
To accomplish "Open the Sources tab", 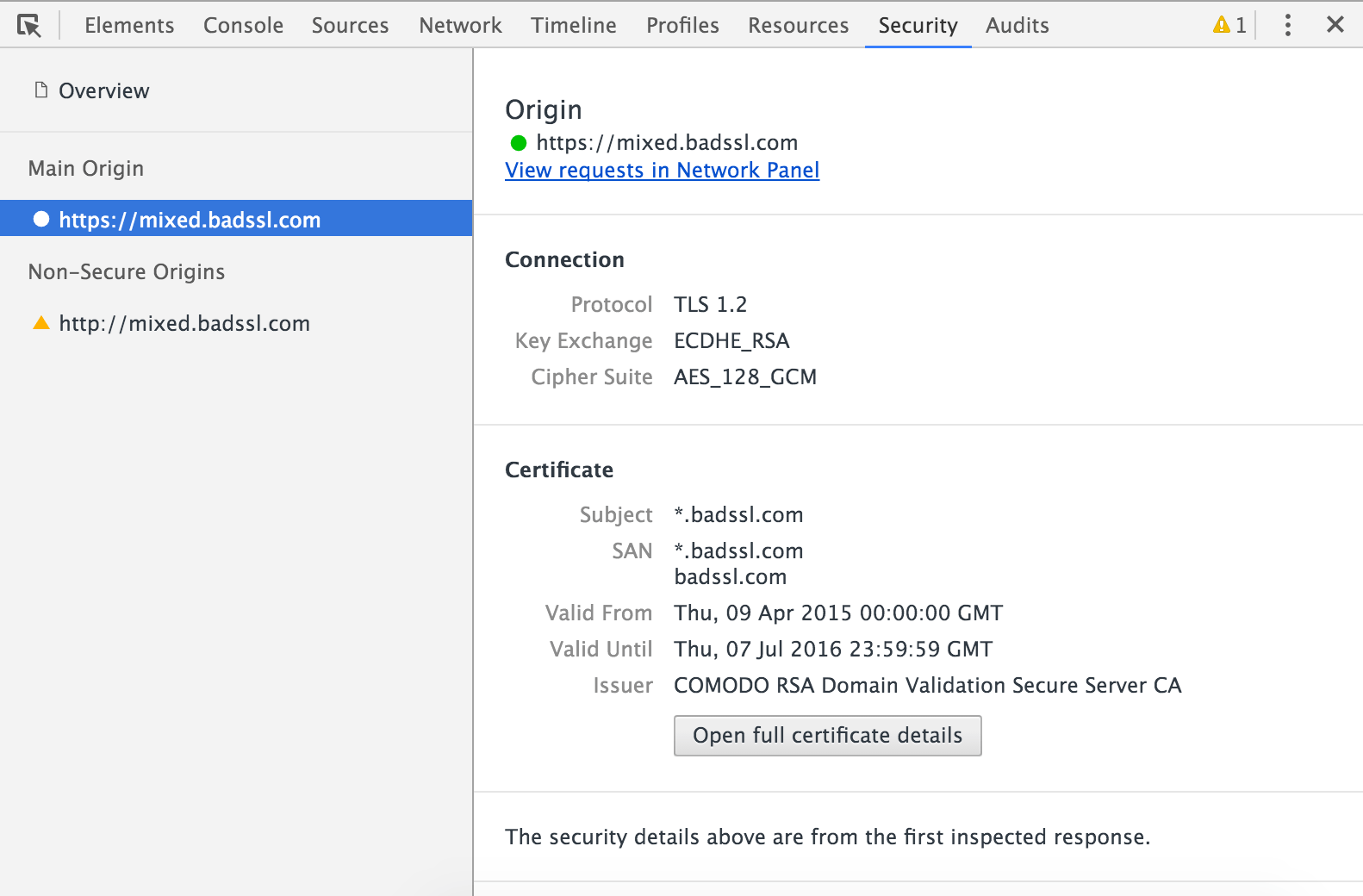I will click(x=350, y=26).
